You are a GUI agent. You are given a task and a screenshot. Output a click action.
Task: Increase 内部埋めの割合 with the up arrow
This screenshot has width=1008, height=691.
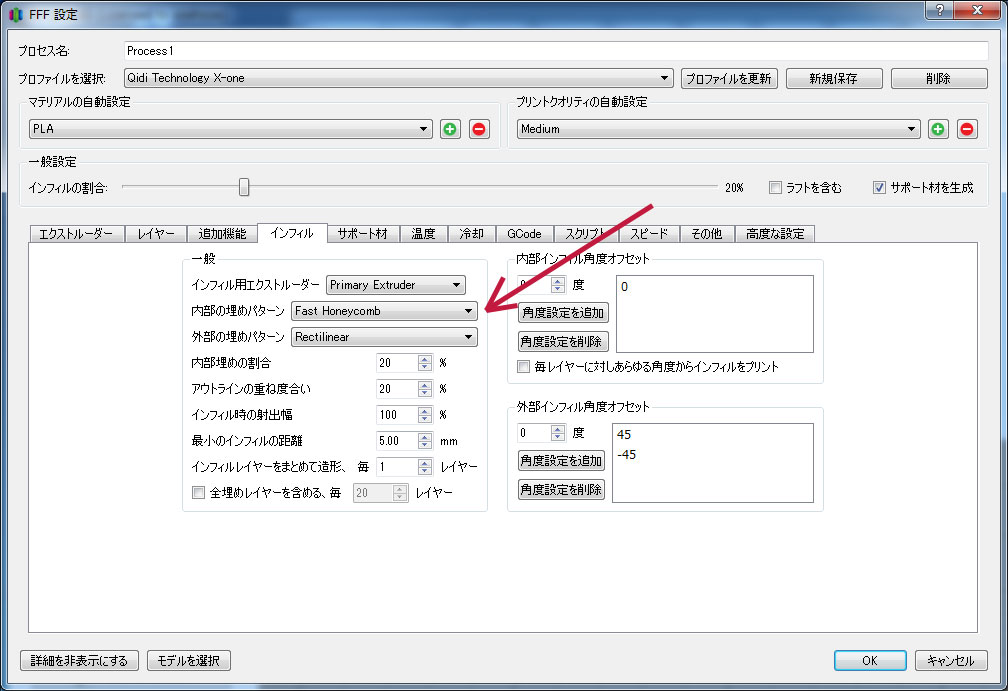click(x=425, y=358)
